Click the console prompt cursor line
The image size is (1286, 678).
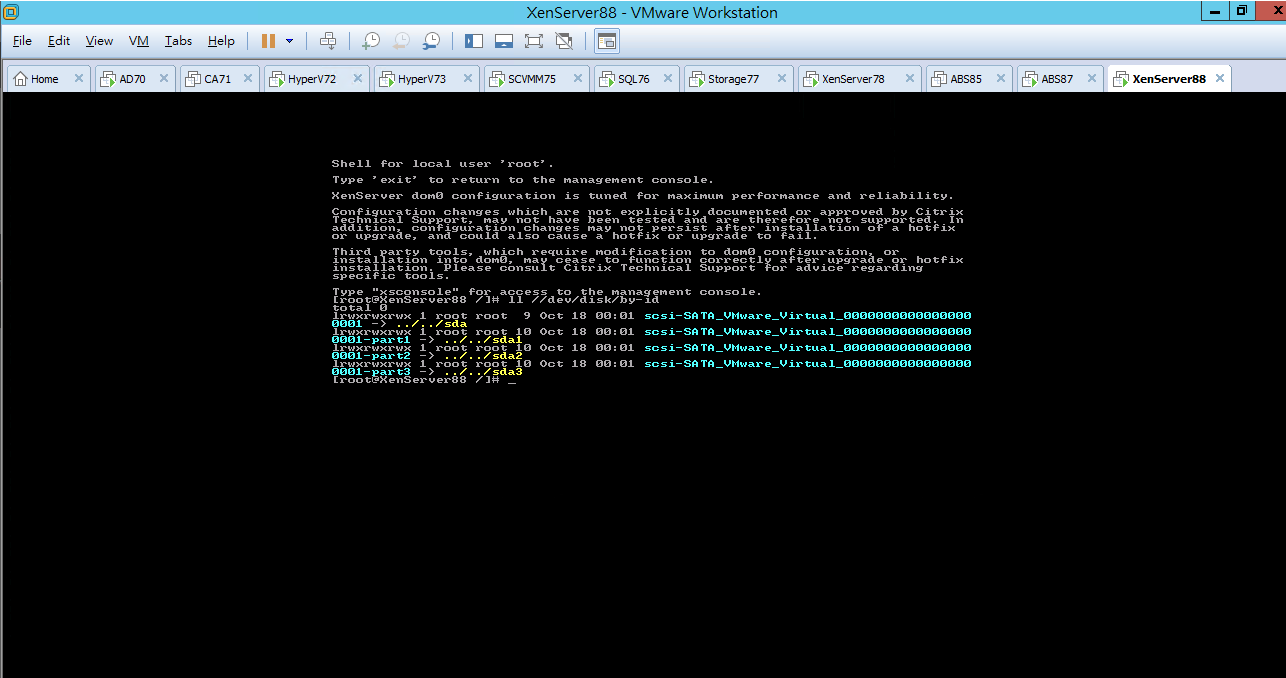coord(424,380)
